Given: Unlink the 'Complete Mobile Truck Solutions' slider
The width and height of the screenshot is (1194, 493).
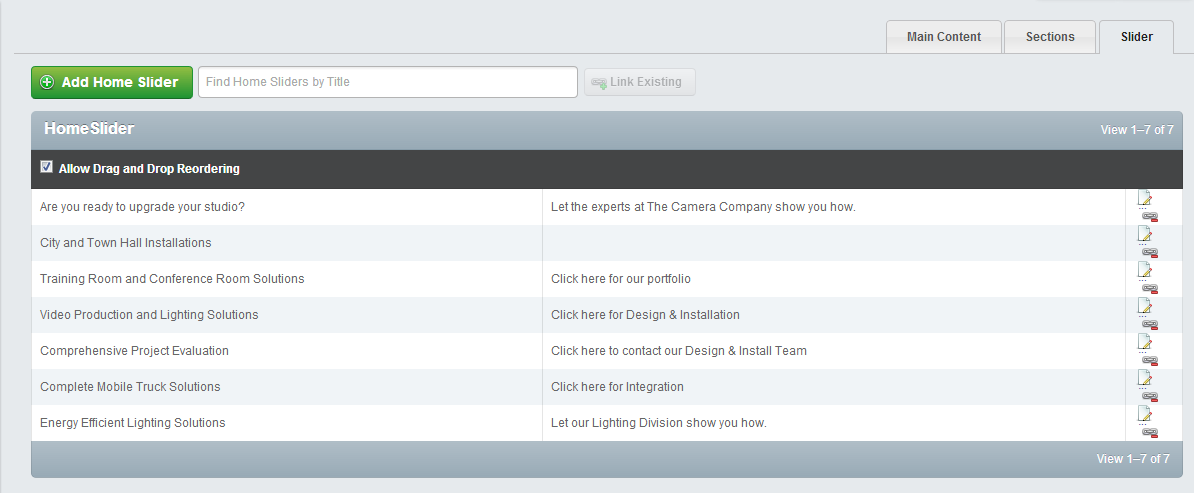Looking at the screenshot, I should pos(1150,396).
